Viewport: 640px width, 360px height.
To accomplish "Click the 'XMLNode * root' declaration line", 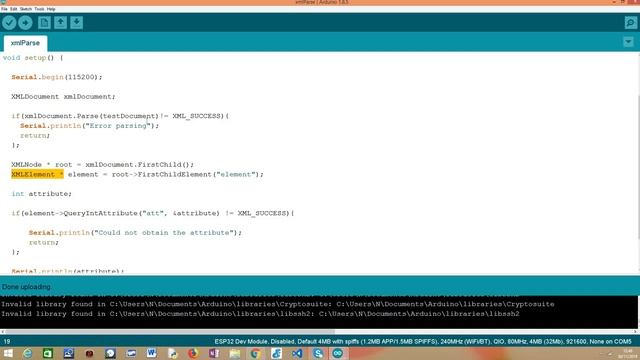I will coord(102,164).
